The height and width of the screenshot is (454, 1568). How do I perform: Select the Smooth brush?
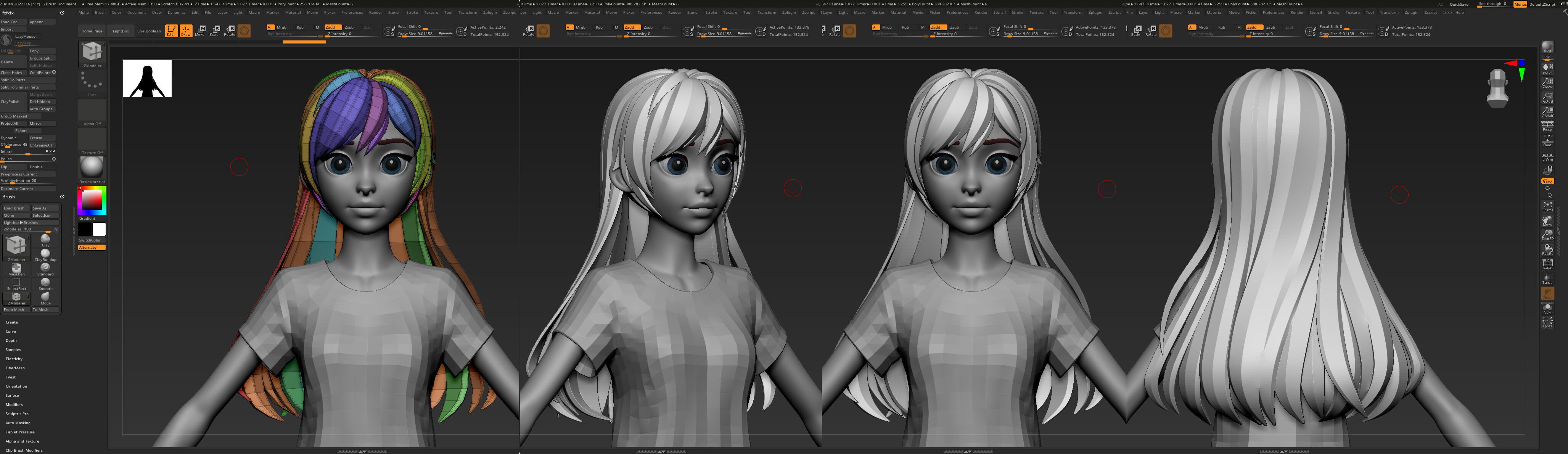pos(45,284)
